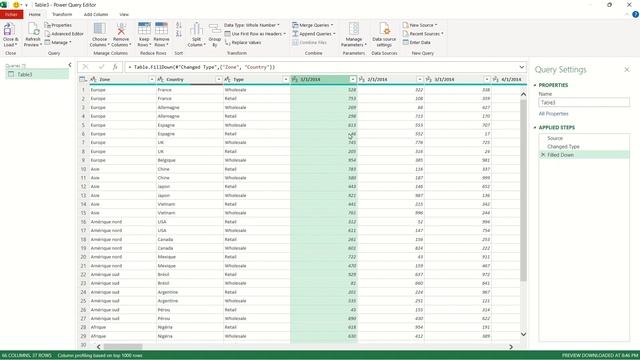Click the Zone column data type icon
Screen dimensions: 640x360
click(93, 80)
